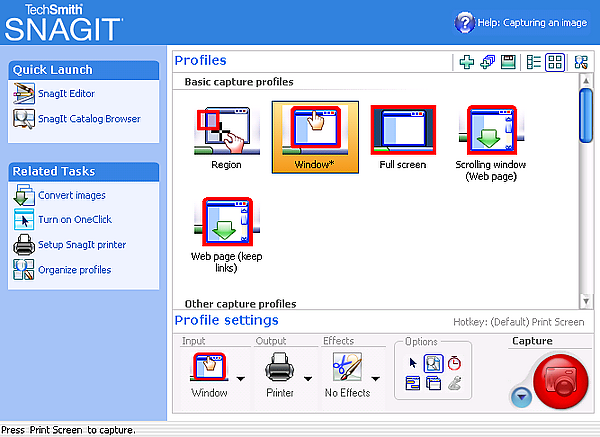
Task: Click the profiles scrollbar up arrow
Action: (x=586, y=81)
